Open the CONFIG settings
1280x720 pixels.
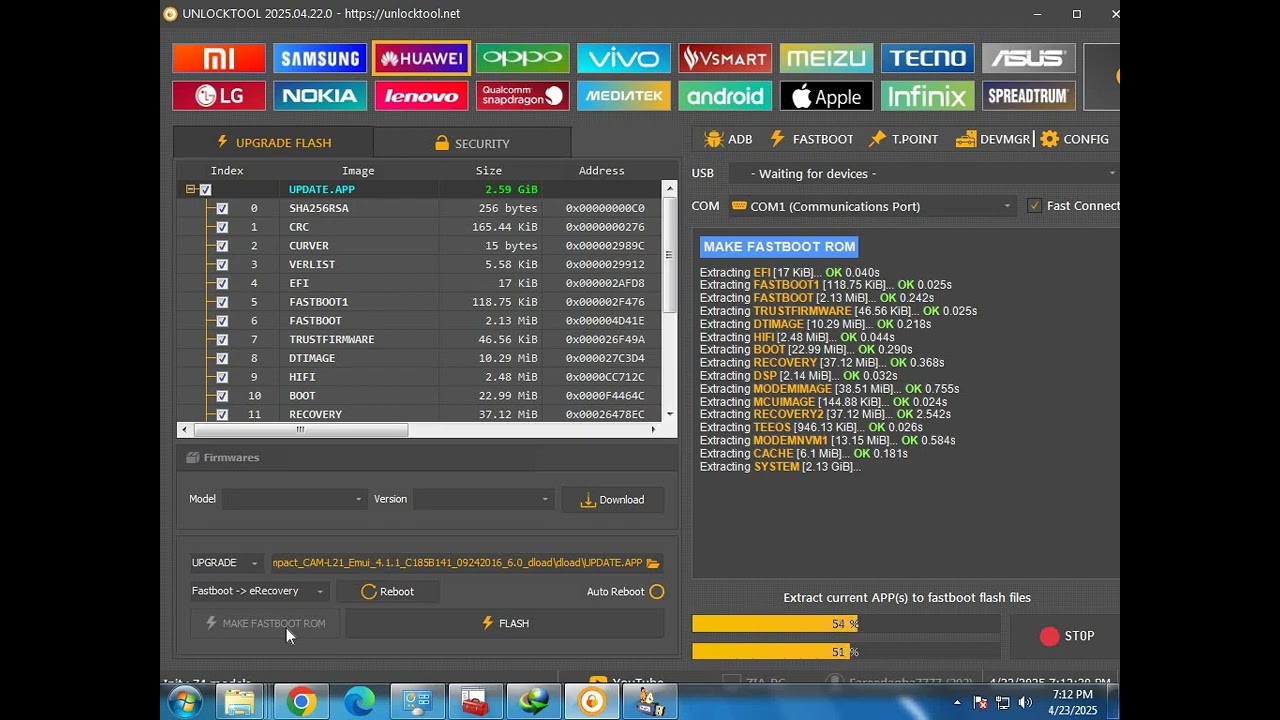pos(1075,139)
